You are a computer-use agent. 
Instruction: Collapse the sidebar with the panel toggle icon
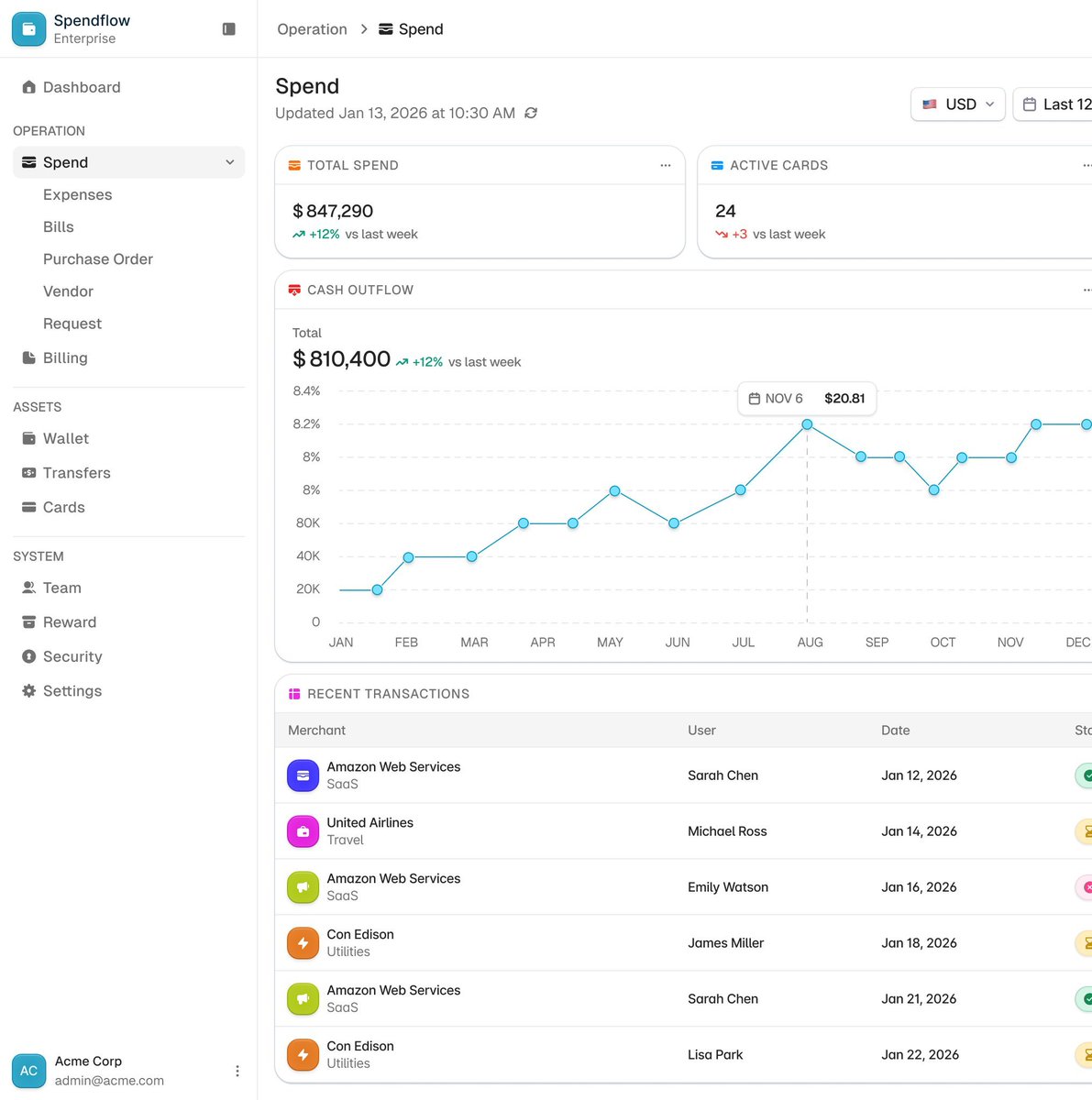(229, 29)
